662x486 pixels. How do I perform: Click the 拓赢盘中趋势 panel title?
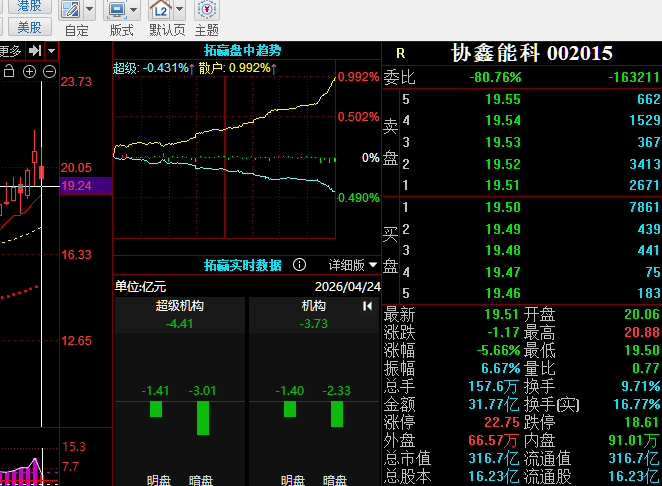[243, 51]
